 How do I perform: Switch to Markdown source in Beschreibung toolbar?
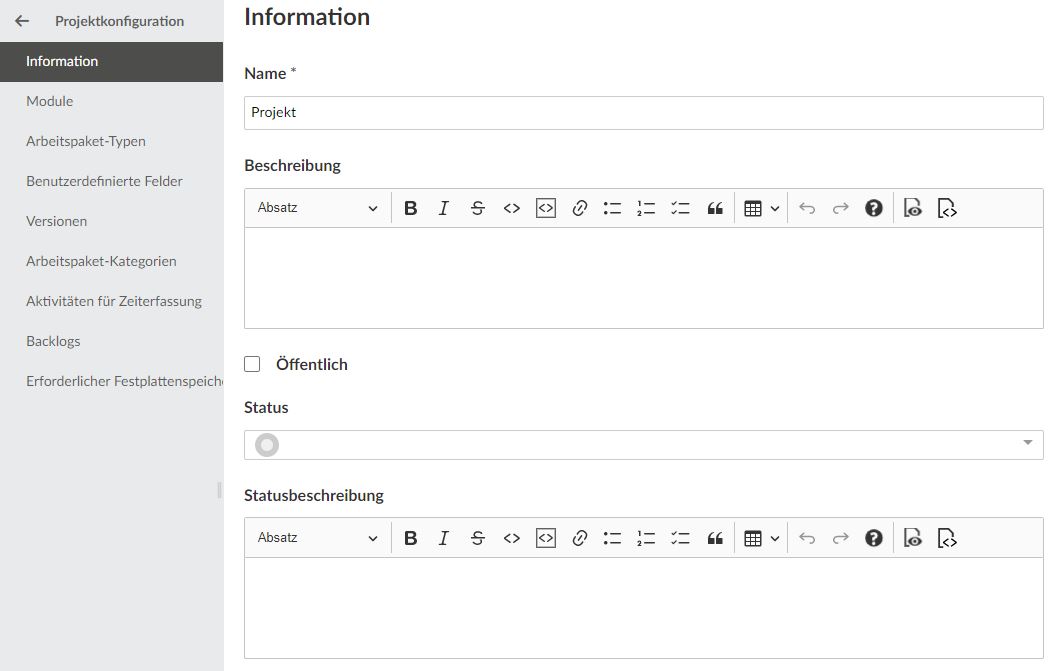tap(947, 208)
